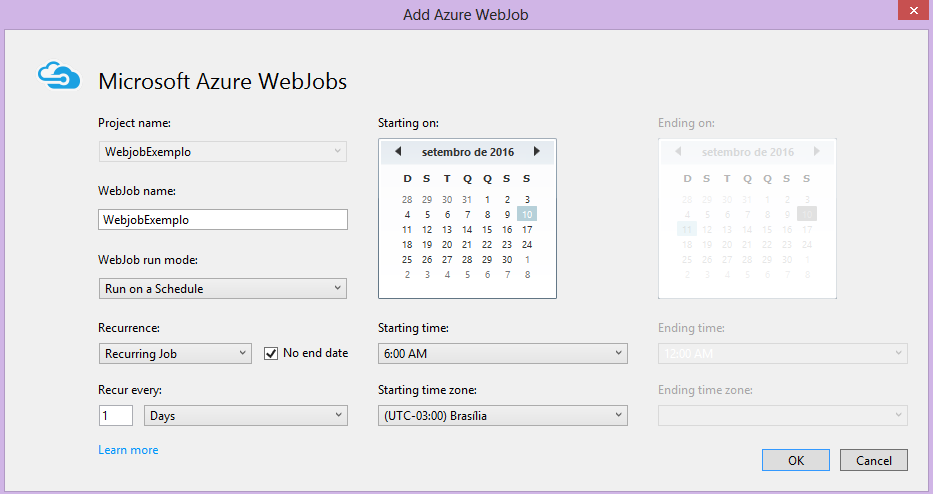Select day 27 in Starting on calendar
This screenshot has height=494, width=933.
click(x=447, y=259)
